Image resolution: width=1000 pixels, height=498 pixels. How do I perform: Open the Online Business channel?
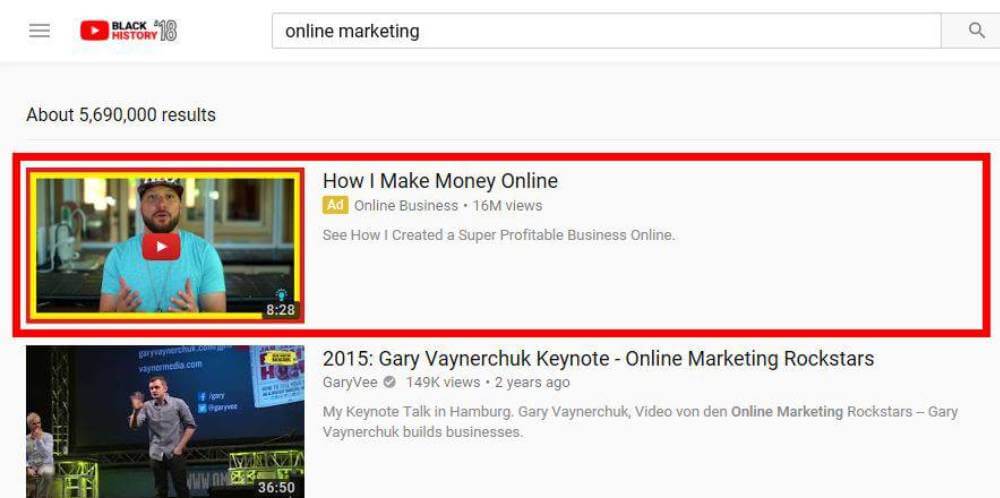pyautogui.click(x=406, y=205)
